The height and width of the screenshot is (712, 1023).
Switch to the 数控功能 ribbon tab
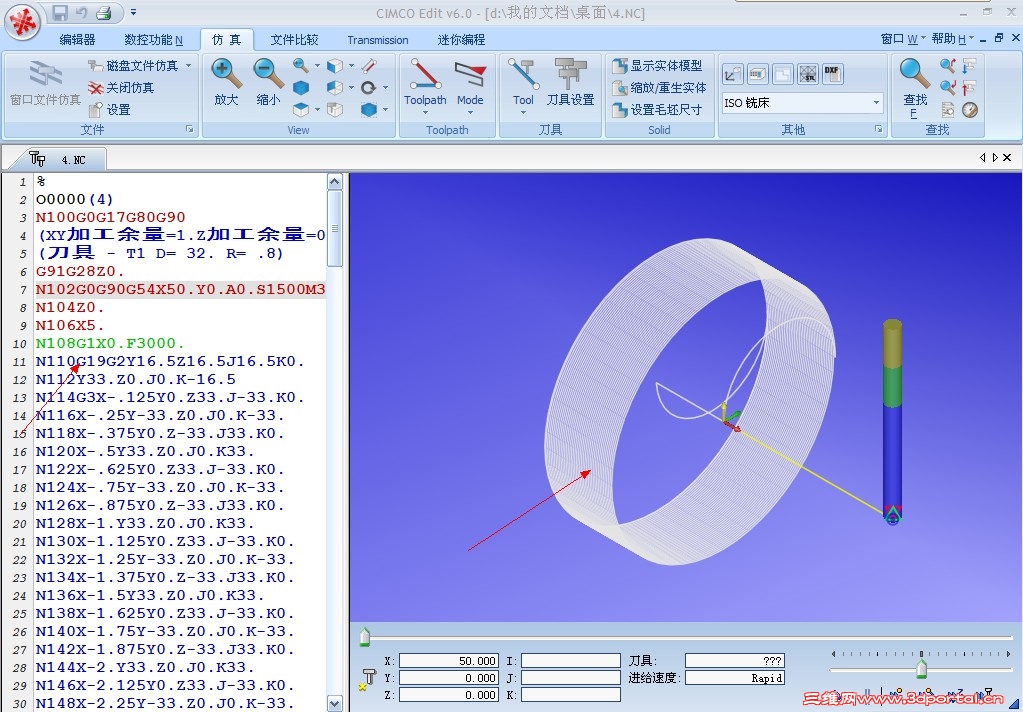click(x=153, y=40)
